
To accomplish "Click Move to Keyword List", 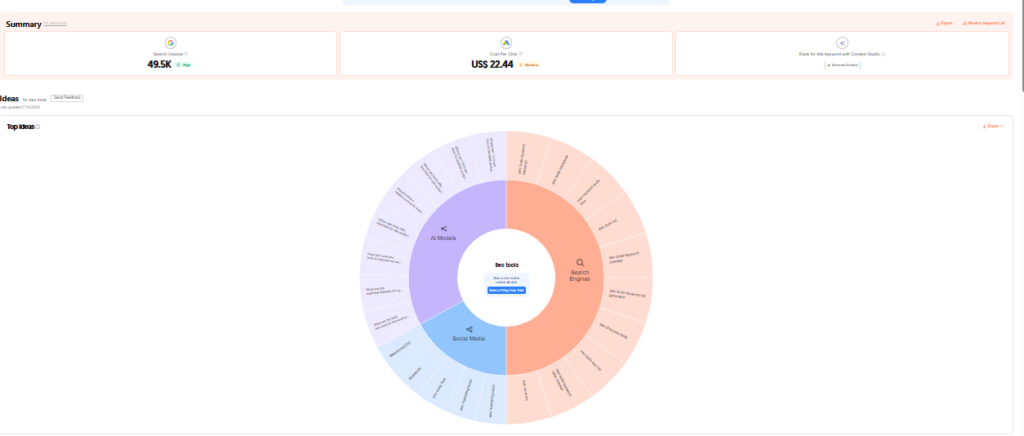I will (x=984, y=23).
